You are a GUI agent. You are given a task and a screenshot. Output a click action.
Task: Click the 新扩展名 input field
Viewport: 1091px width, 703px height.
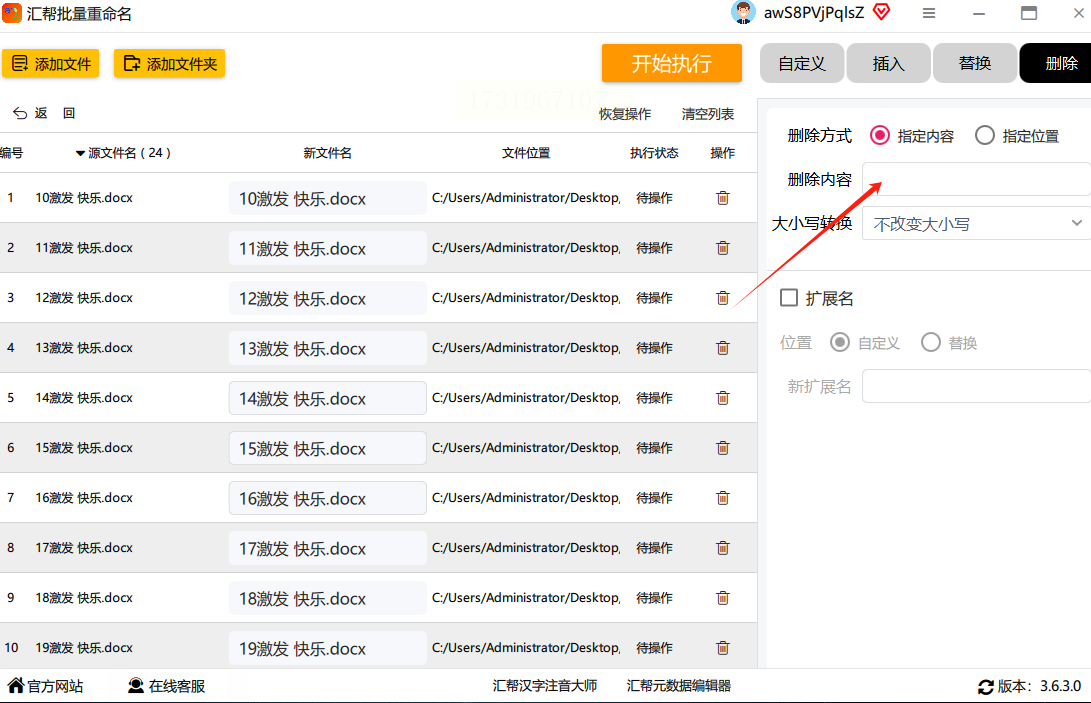tap(976, 386)
